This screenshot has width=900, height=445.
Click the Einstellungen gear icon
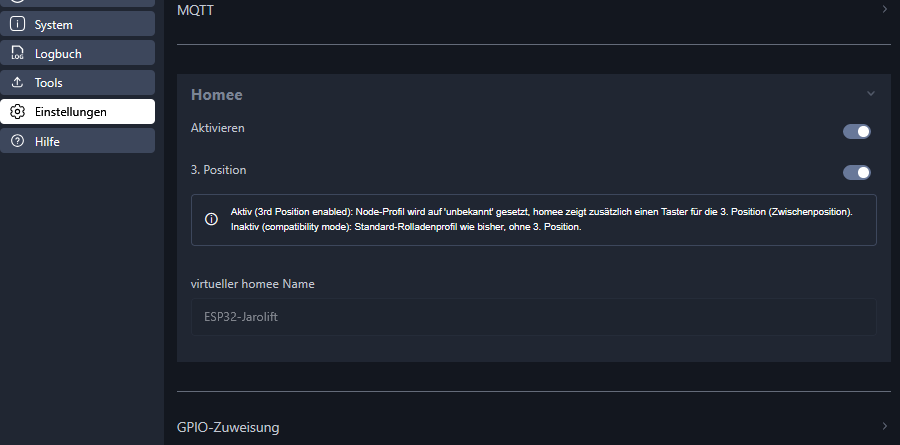point(18,111)
